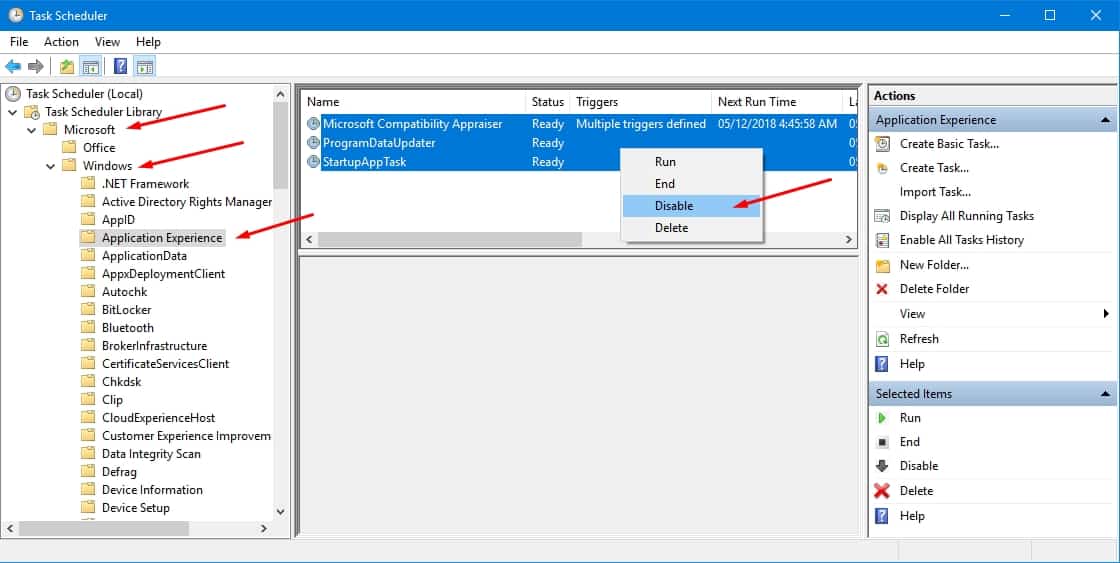Click the New Folder icon in Actions

click(883, 265)
